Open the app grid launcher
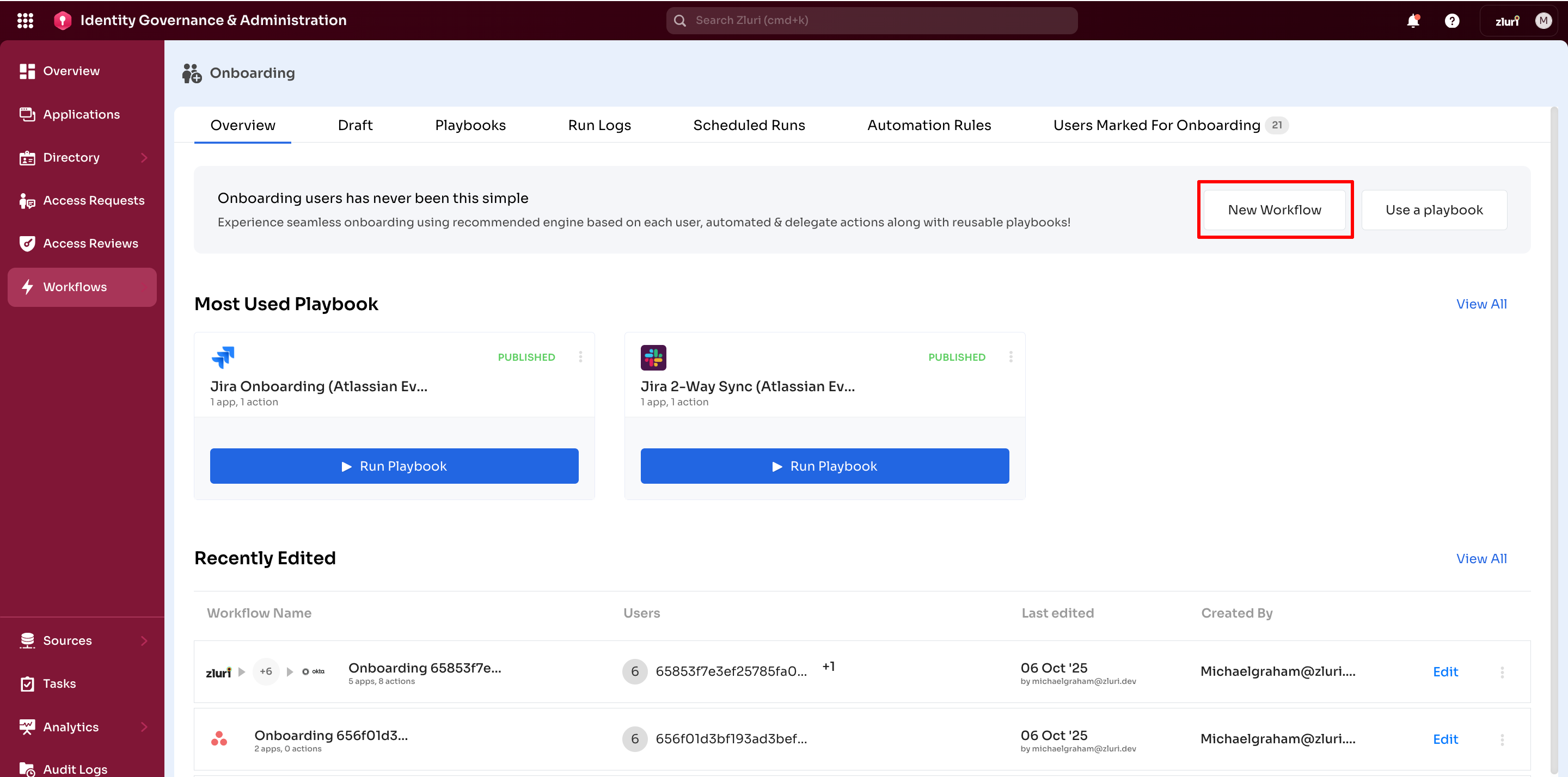 (25, 20)
